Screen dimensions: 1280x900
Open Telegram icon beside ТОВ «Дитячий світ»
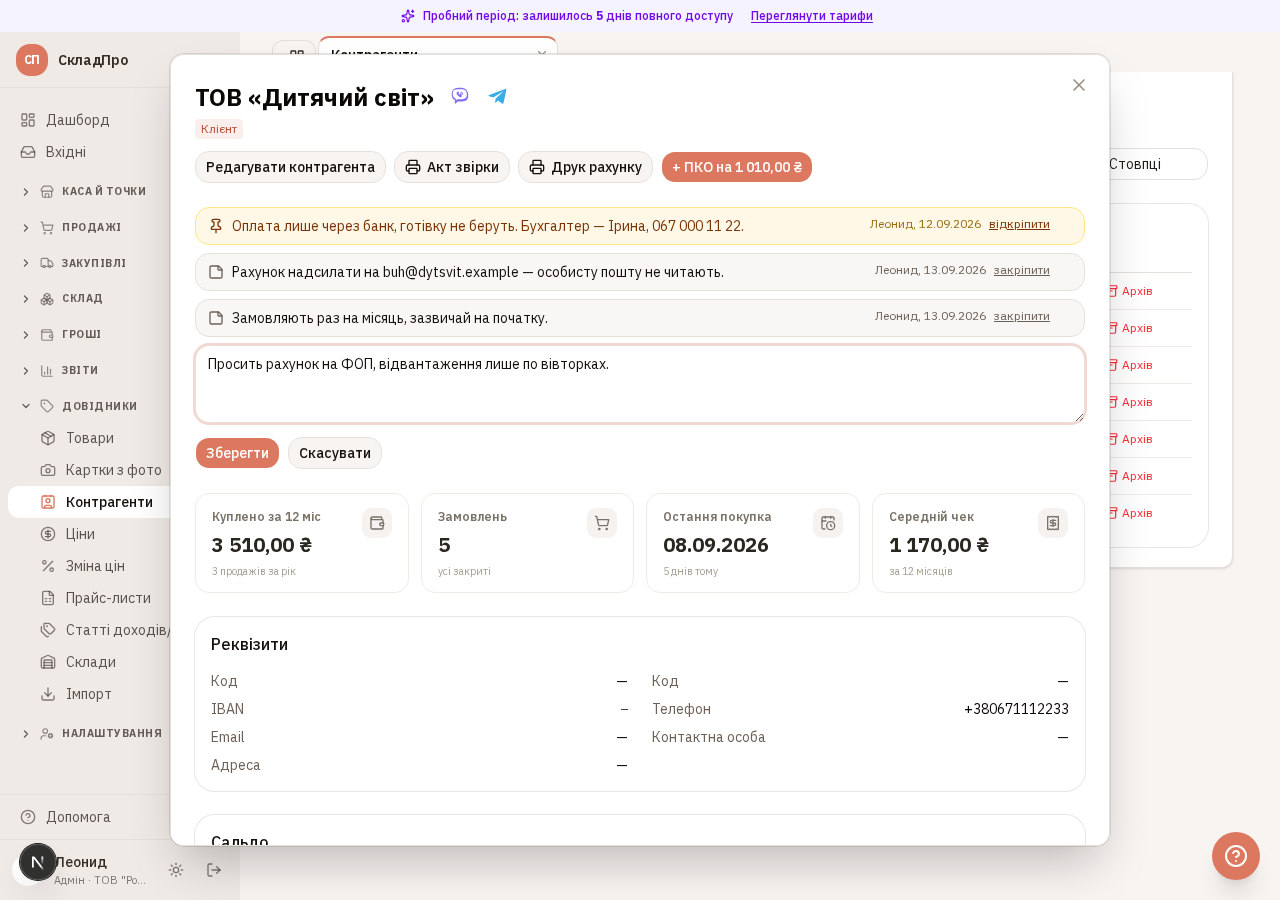[498, 96]
